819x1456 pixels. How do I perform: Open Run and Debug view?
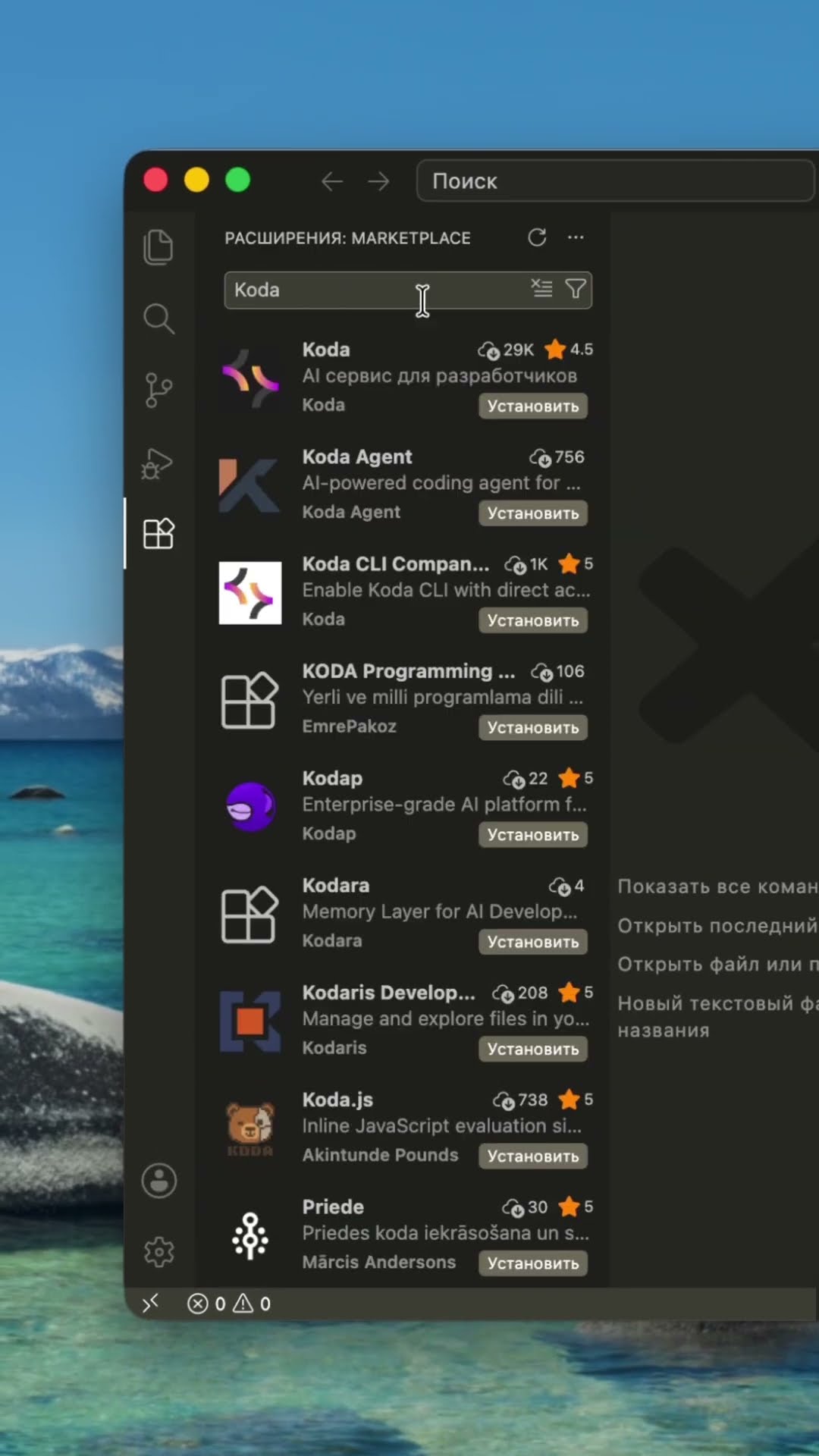158,463
